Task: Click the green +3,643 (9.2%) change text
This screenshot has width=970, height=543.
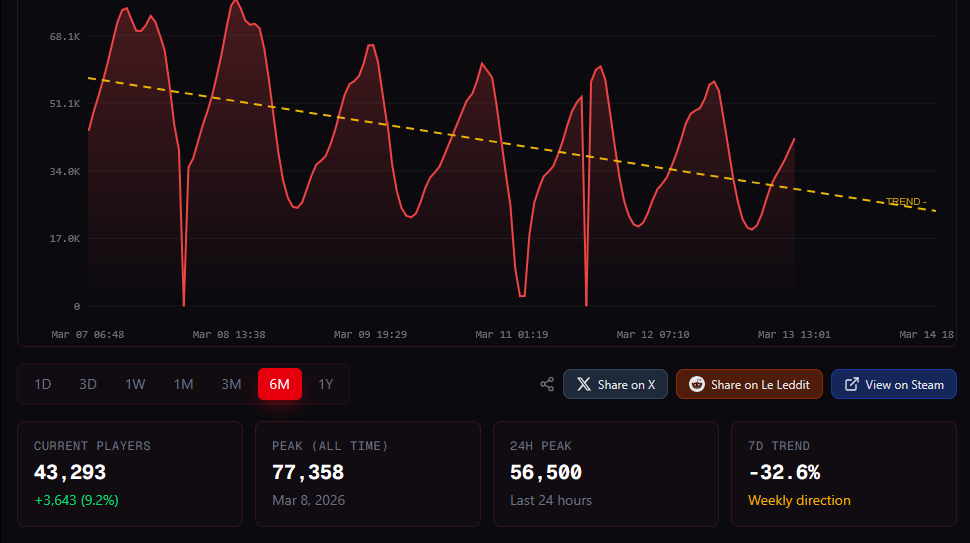Action: pos(76,500)
